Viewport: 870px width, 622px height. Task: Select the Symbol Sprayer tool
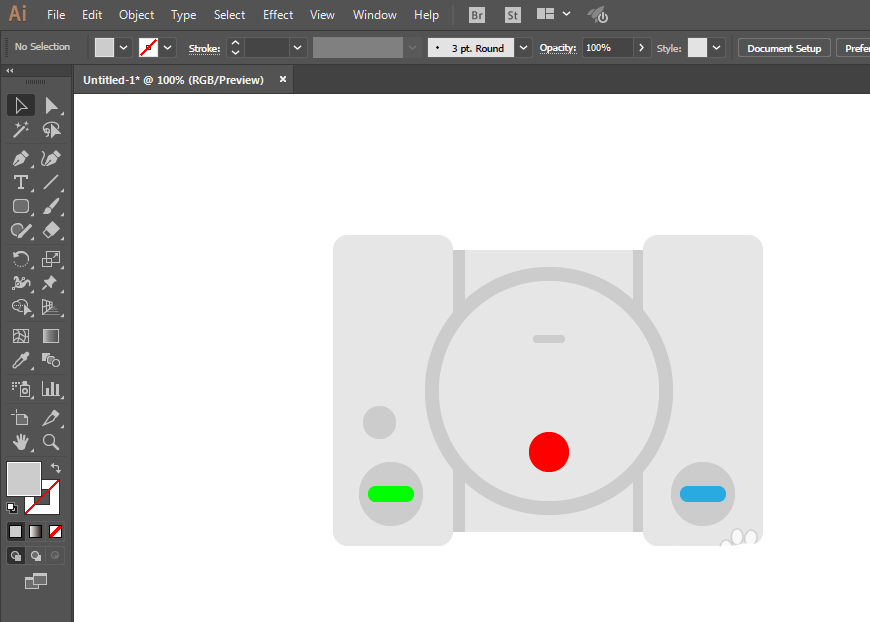tap(21, 389)
